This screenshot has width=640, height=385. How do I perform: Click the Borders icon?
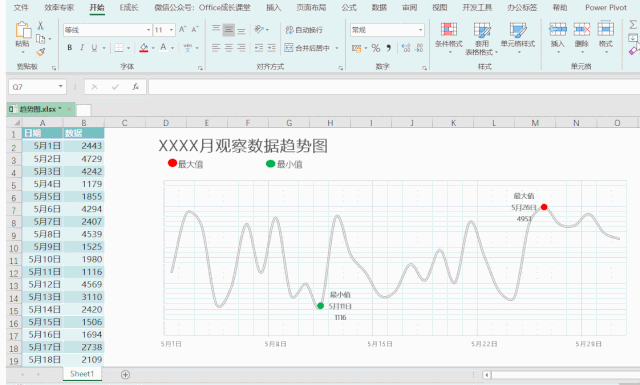tap(119, 48)
